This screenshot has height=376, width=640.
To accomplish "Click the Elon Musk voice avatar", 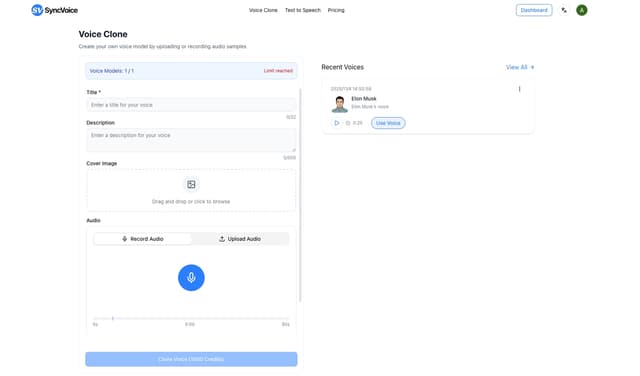I will pos(340,104).
